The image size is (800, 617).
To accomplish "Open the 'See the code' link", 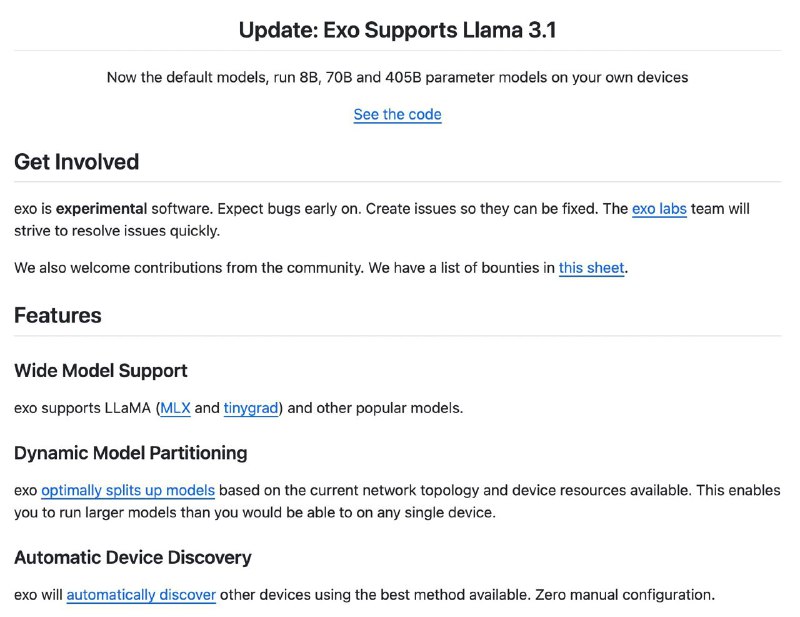I will (x=397, y=114).
